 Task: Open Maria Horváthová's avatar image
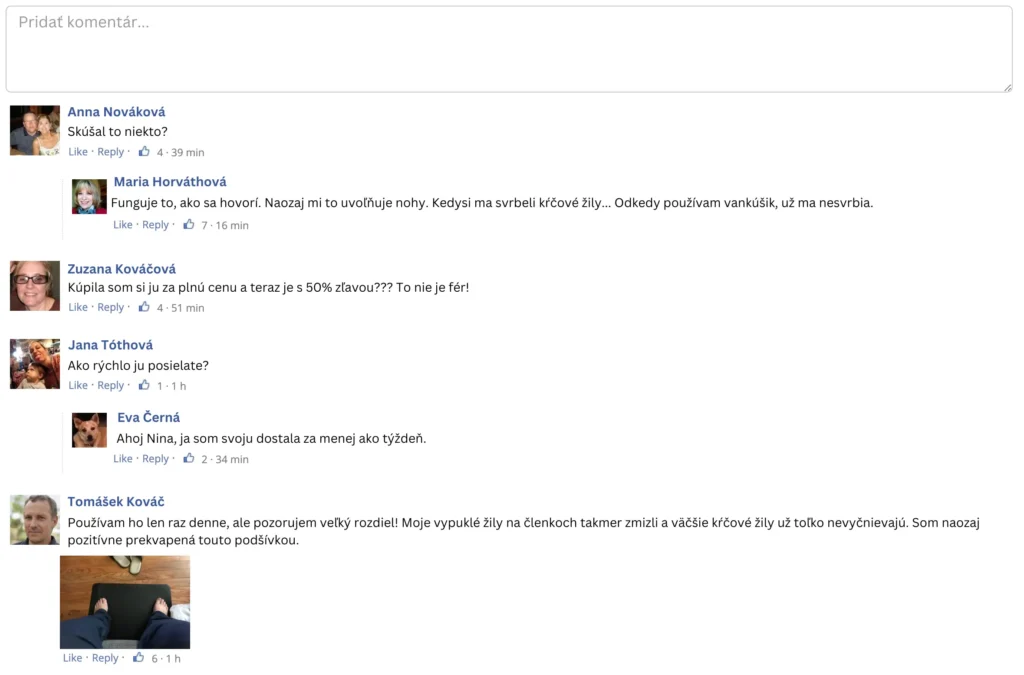[89, 197]
